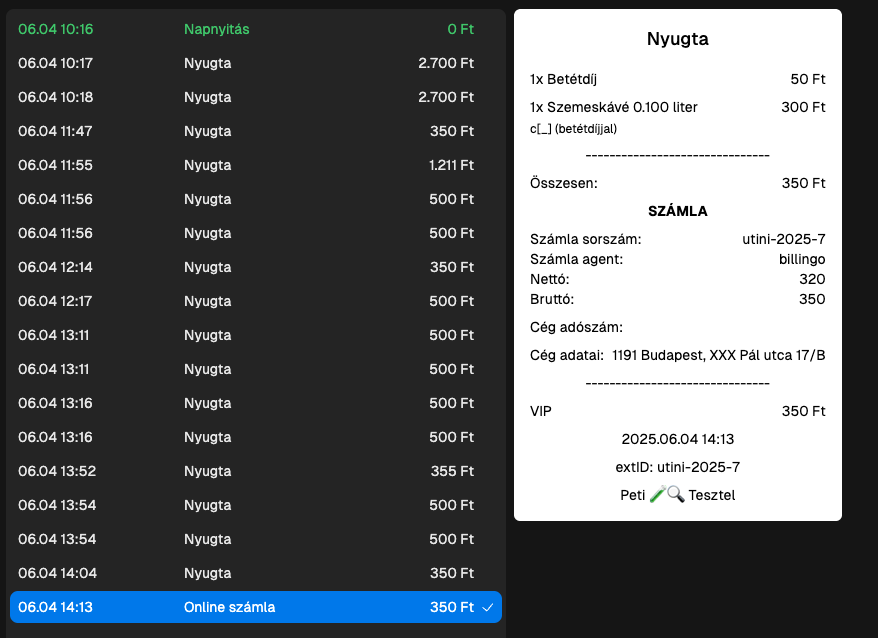
Task: Open the 11:47 Nyugta for 350 Ft
Action: pos(255,131)
